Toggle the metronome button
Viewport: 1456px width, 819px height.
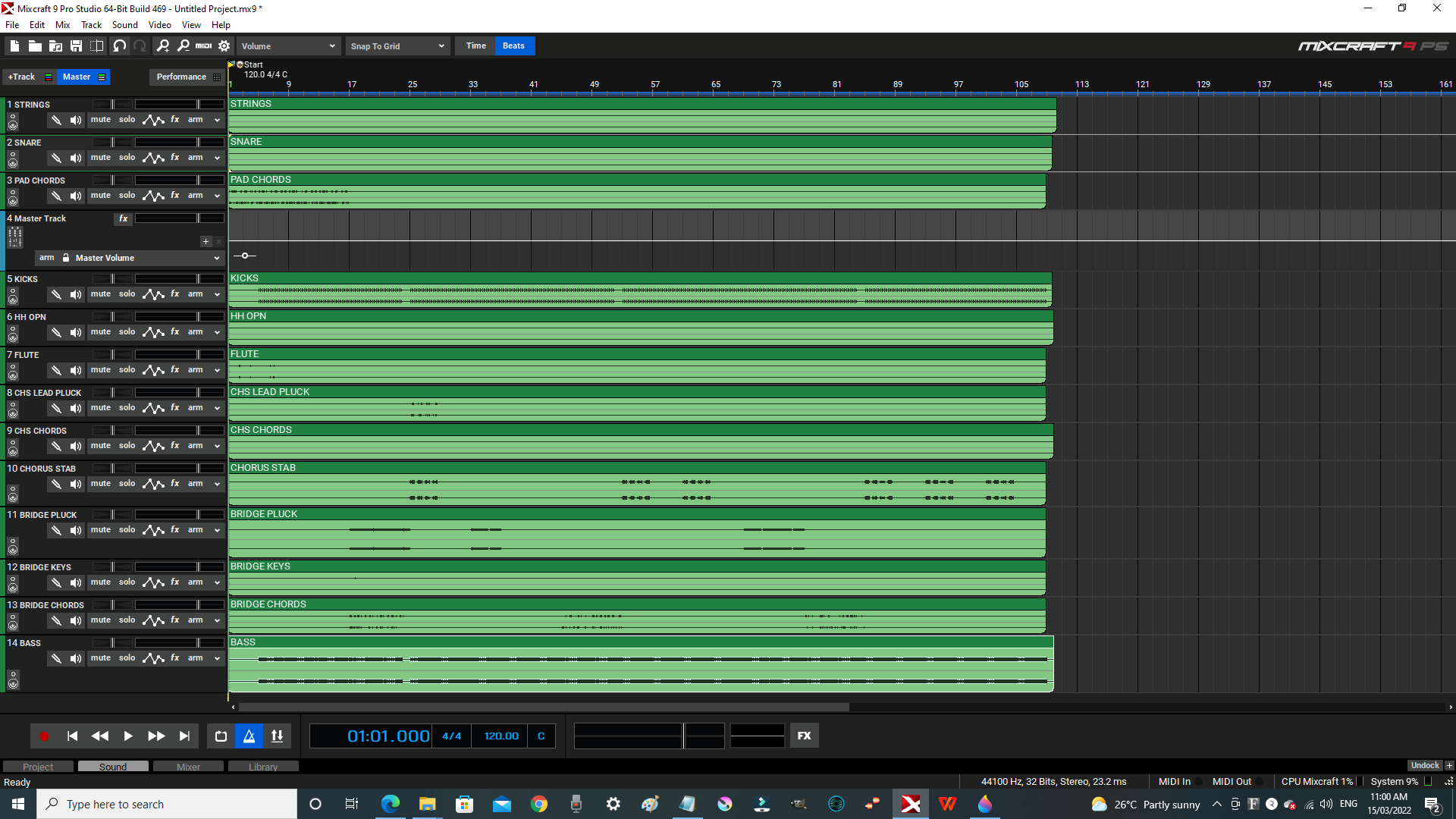pyautogui.click(x=249, y=736)
